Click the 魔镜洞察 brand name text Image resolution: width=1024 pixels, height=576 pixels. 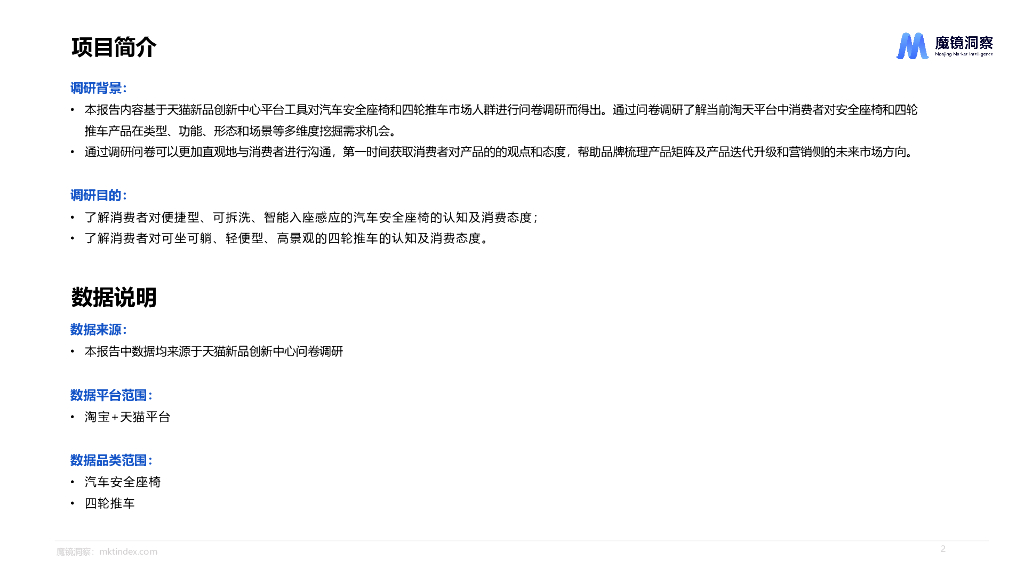click(x=964, y=42)
